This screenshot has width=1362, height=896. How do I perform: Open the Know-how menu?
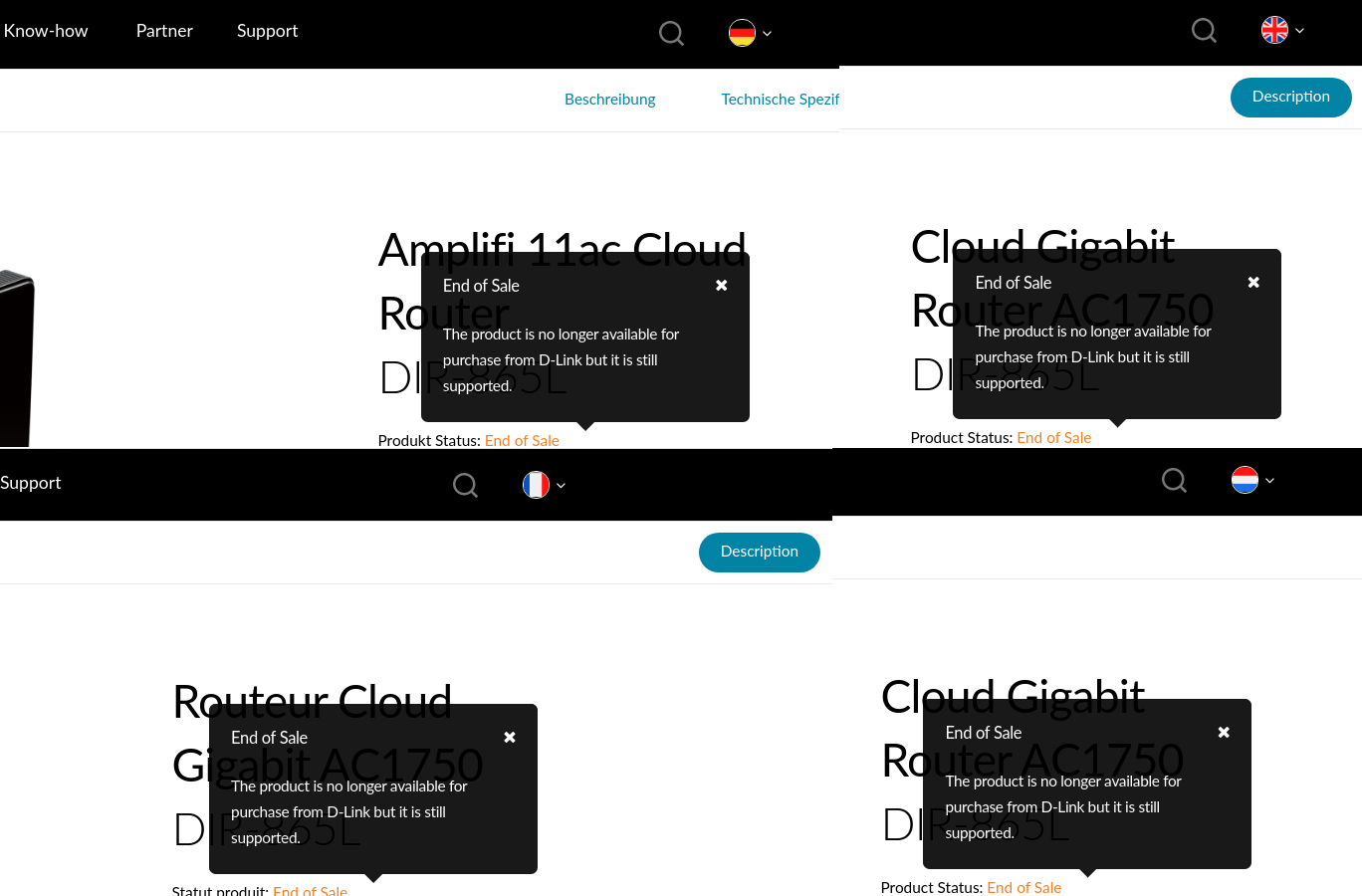46,31
